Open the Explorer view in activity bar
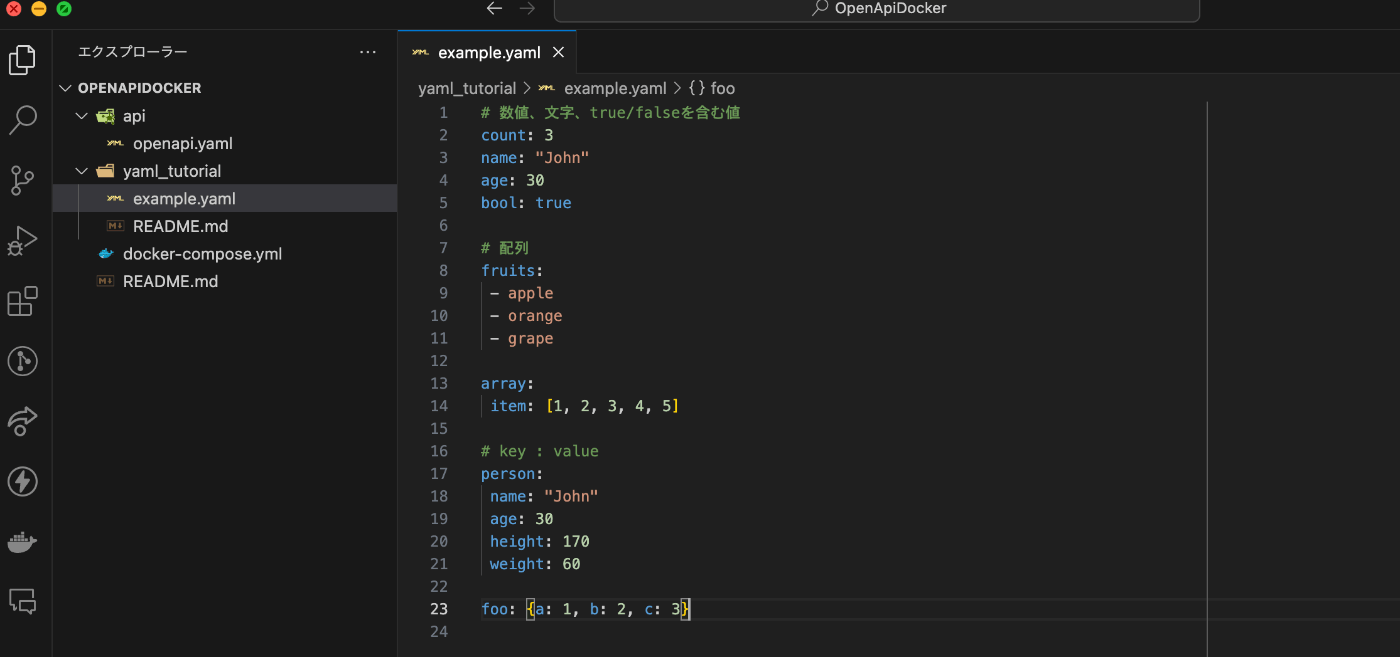 [x=22, y=60]
